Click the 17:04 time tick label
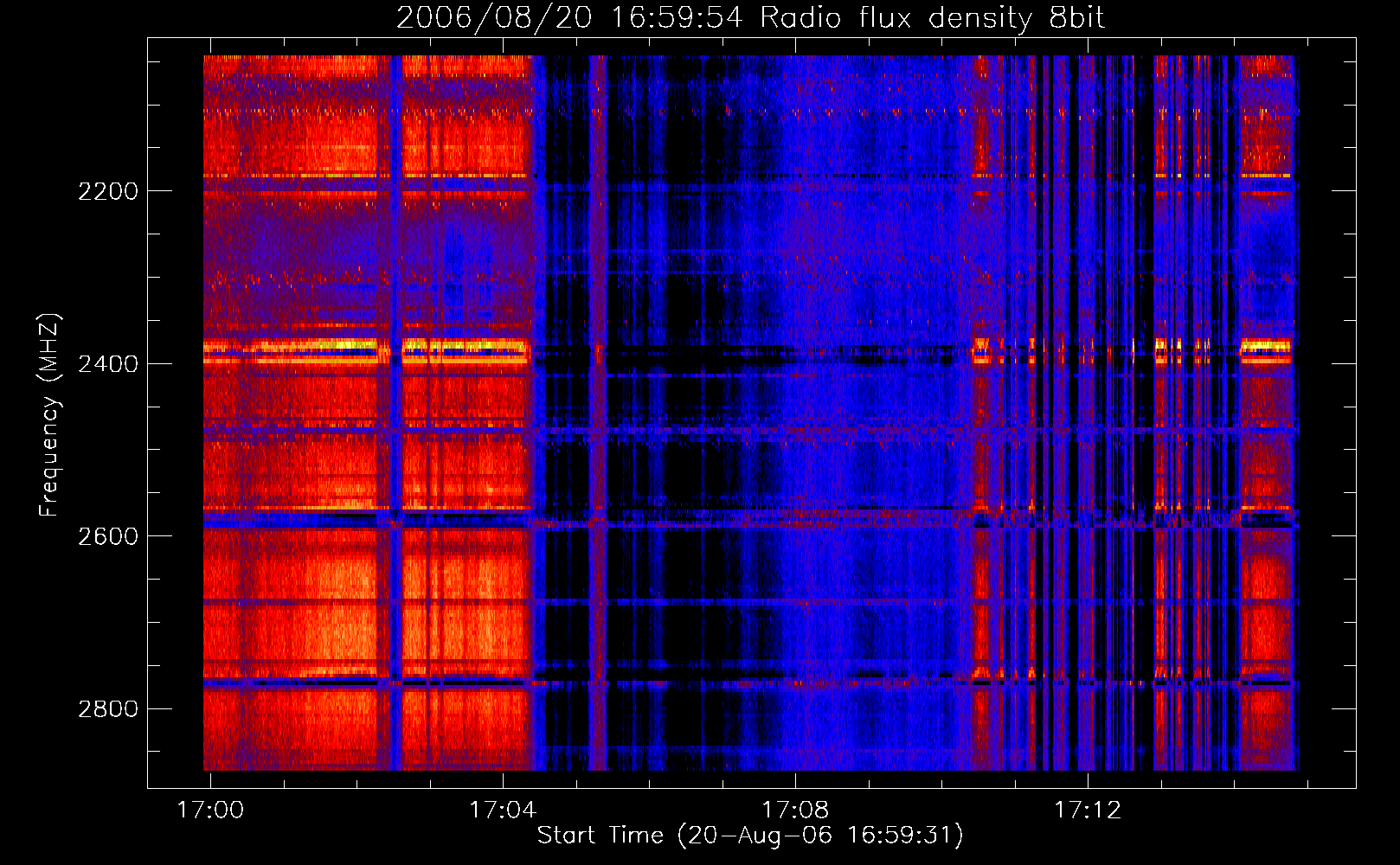1400x865 pixels. tap(503, 810)
